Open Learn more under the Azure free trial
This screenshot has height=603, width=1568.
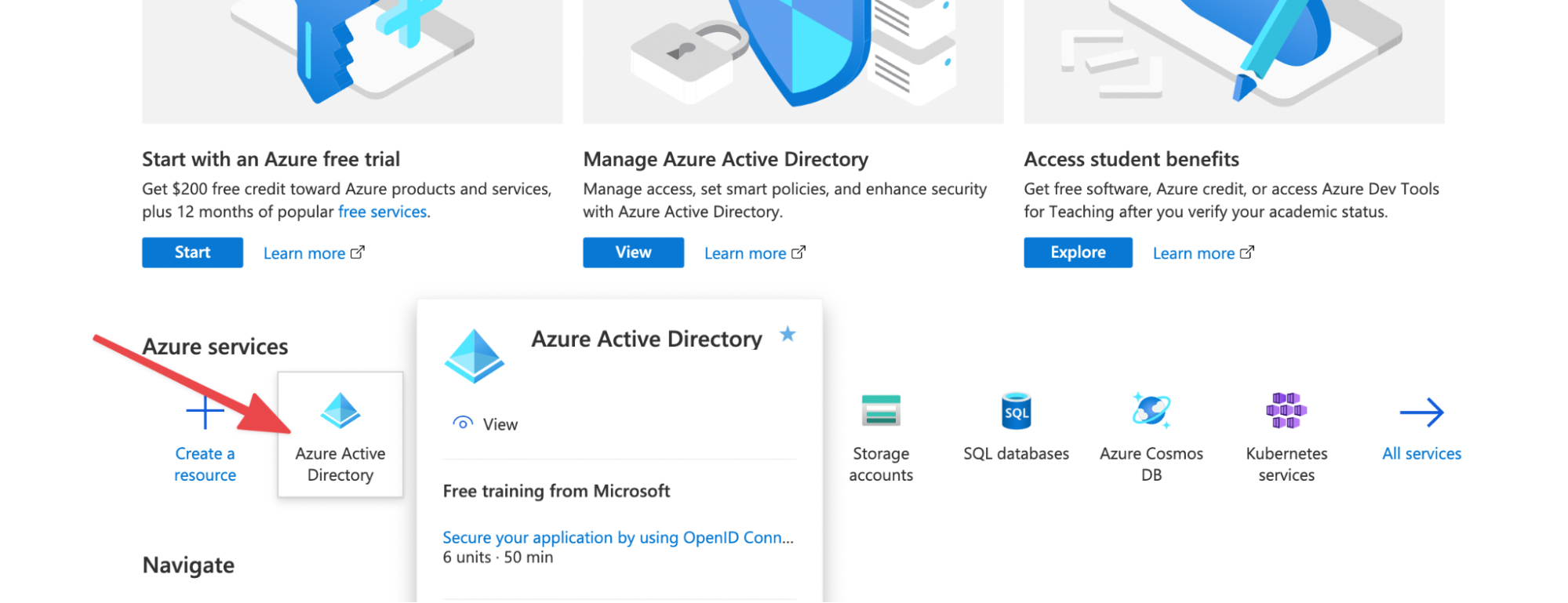304,253
